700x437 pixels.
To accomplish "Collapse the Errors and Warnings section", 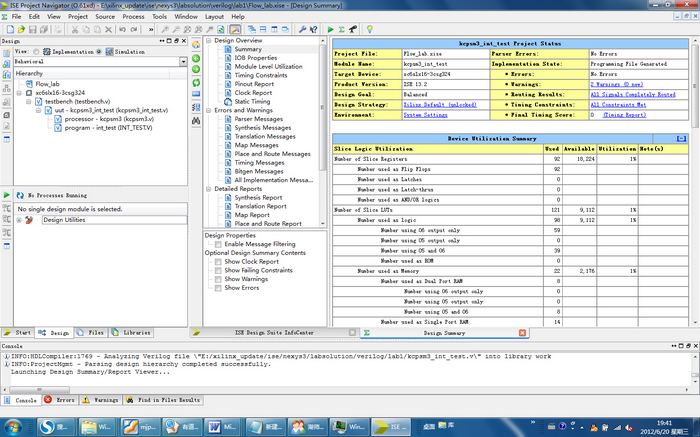I will click(x=208, y=110).
